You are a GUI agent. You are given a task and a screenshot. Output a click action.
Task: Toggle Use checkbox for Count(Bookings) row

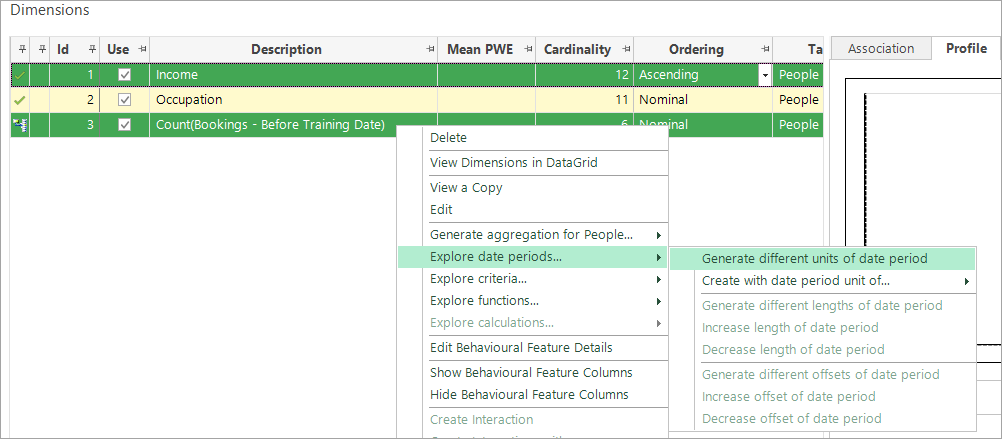click(x=125, y=125)
